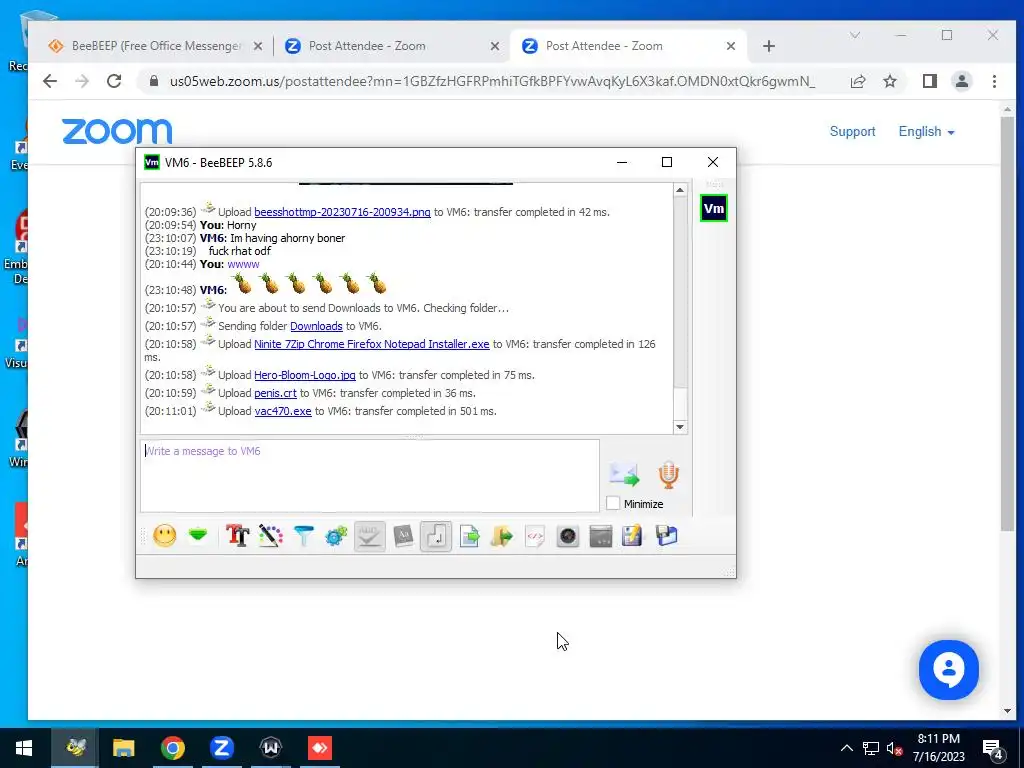
Task: Close the BeeBEEP browser tab
Action: point(258,46)
